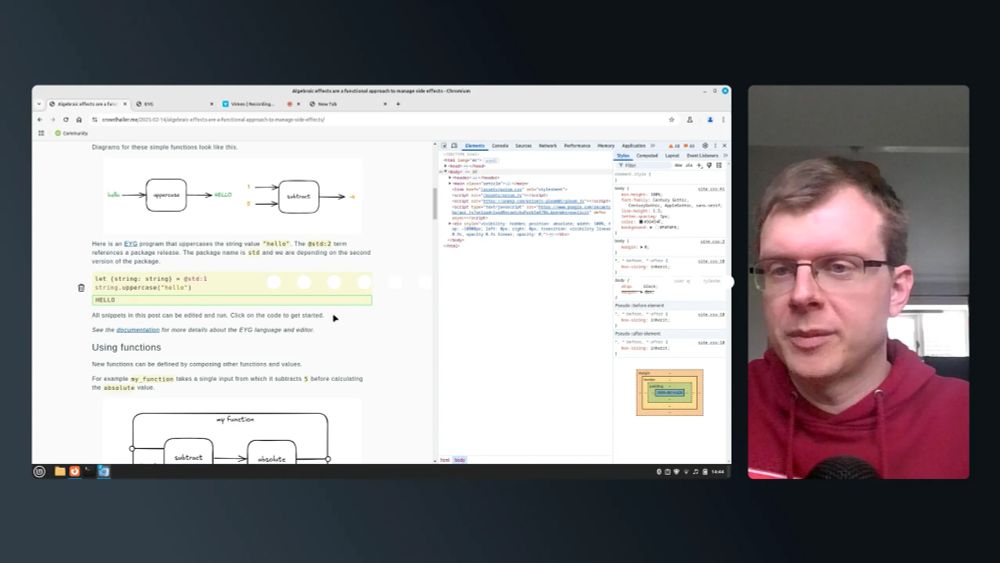Expand the hidden div element in DOM tree

(x=450, y=224)
